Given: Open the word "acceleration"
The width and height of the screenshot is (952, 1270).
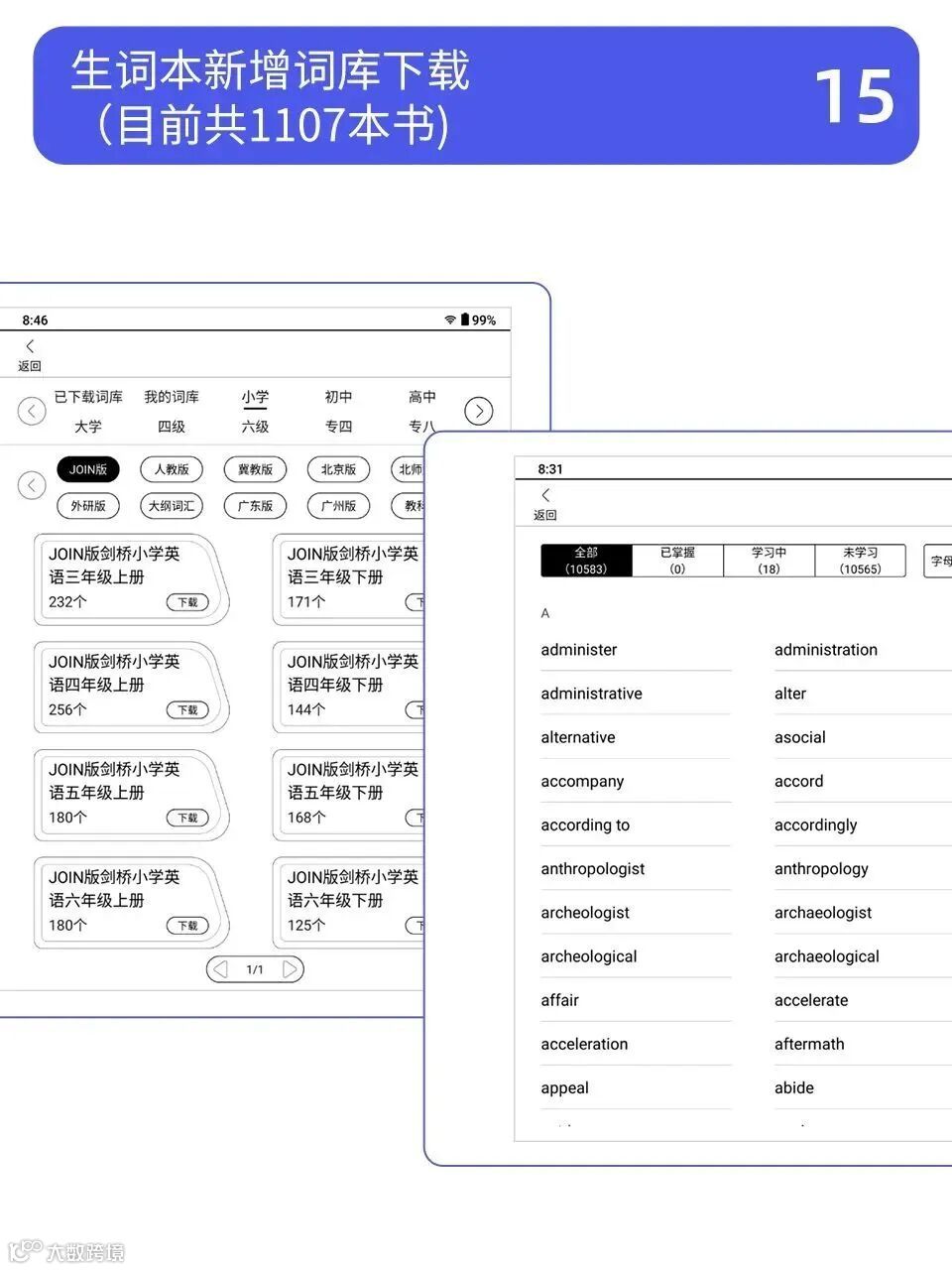Looking at the screenshot, I should click(x=584, y=1044).
